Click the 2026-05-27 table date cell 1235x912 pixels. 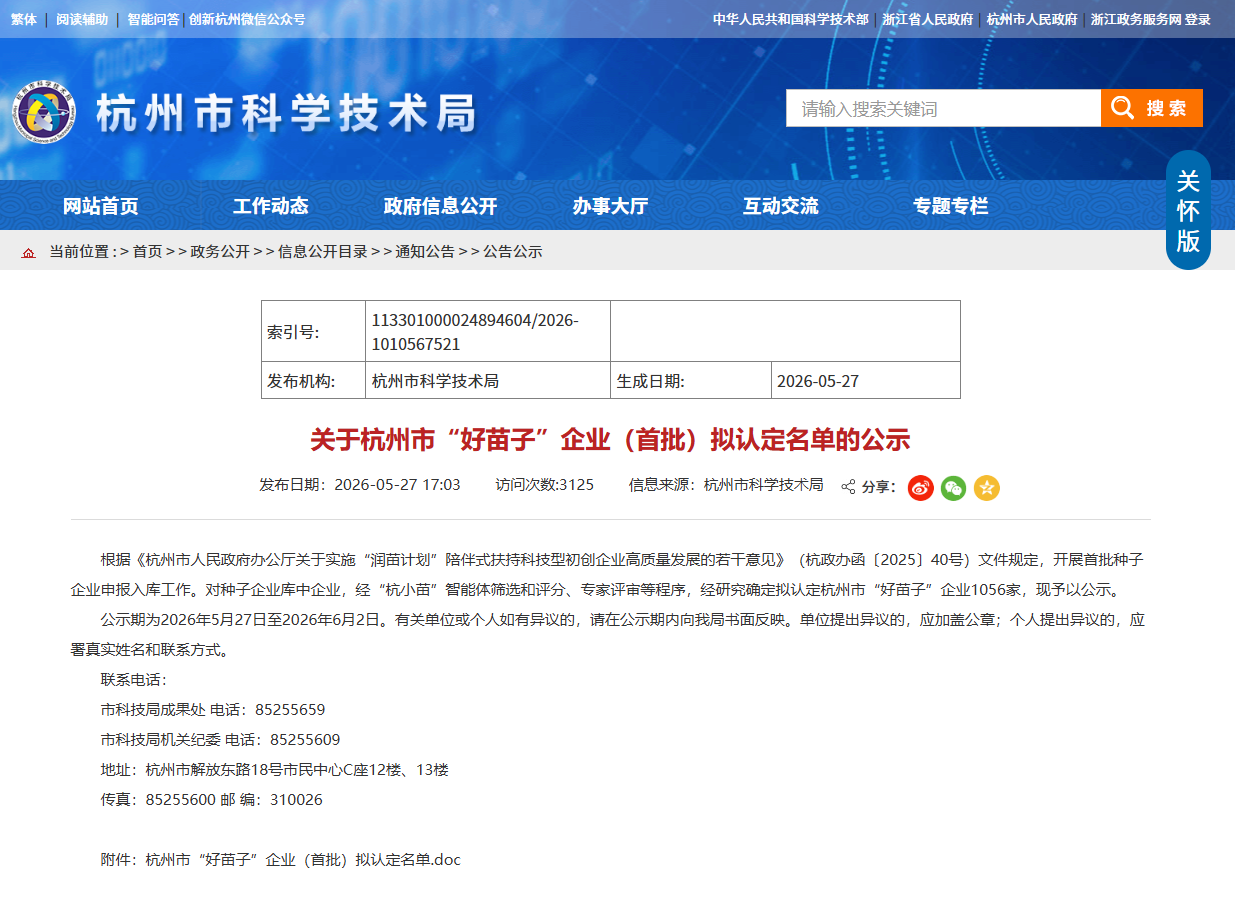[818, 381]
